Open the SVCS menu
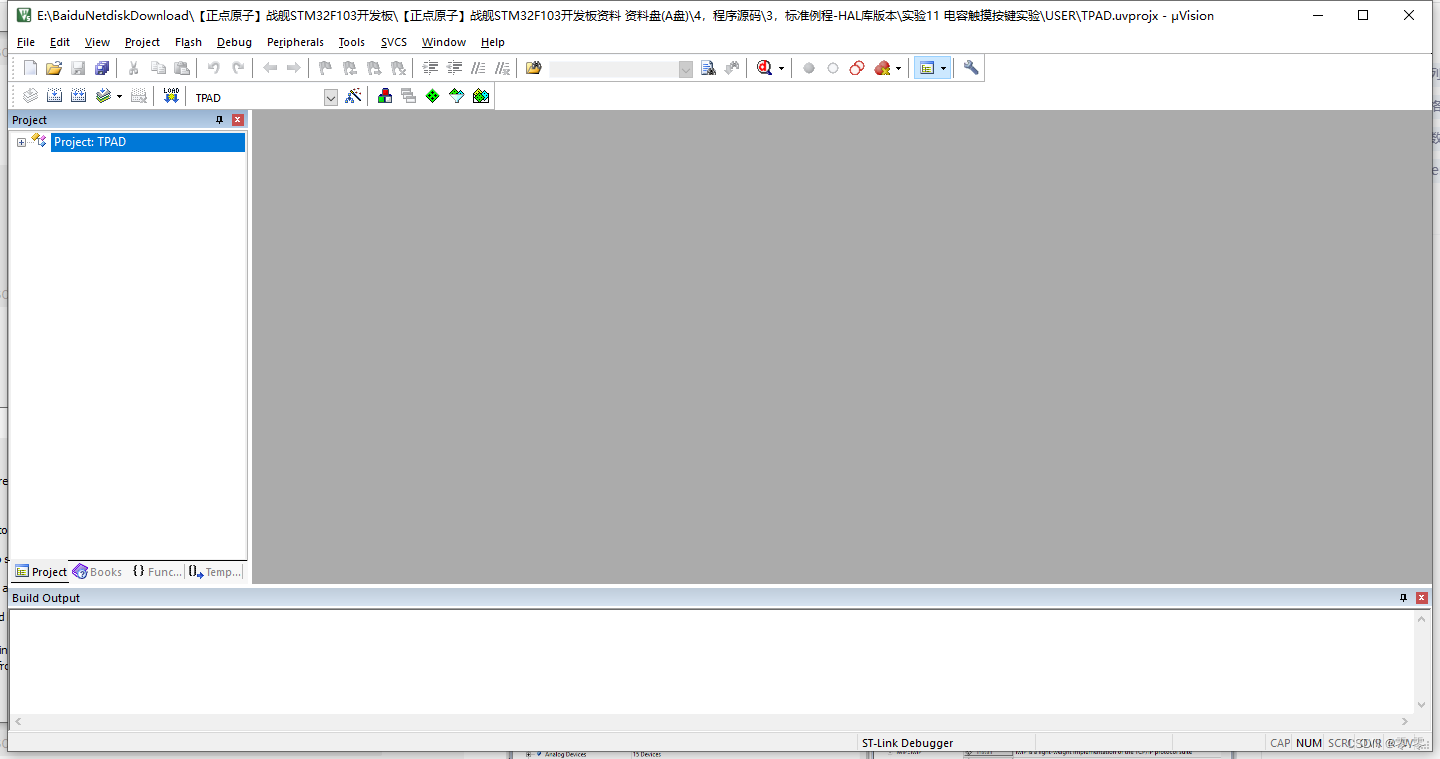The height and width of the screenshot is (759, 1440). (x=394, y=42)
